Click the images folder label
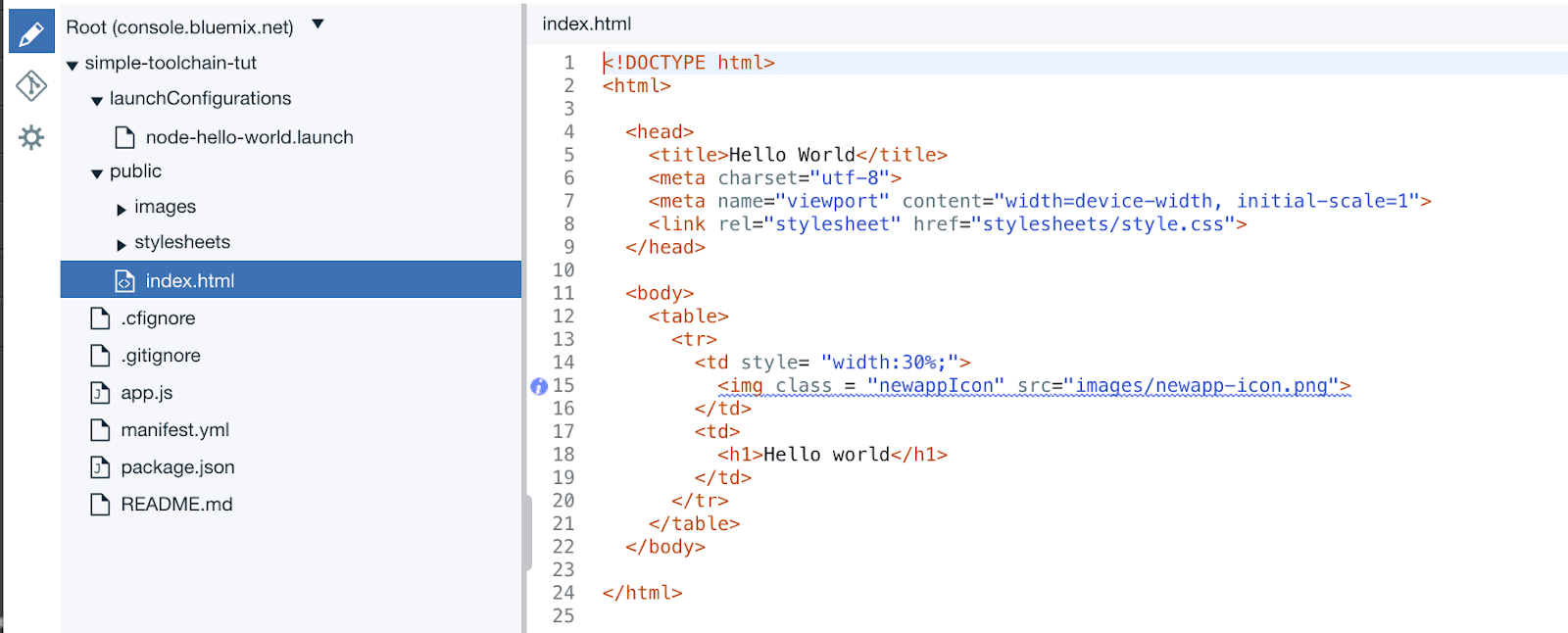 click(166, 207)
